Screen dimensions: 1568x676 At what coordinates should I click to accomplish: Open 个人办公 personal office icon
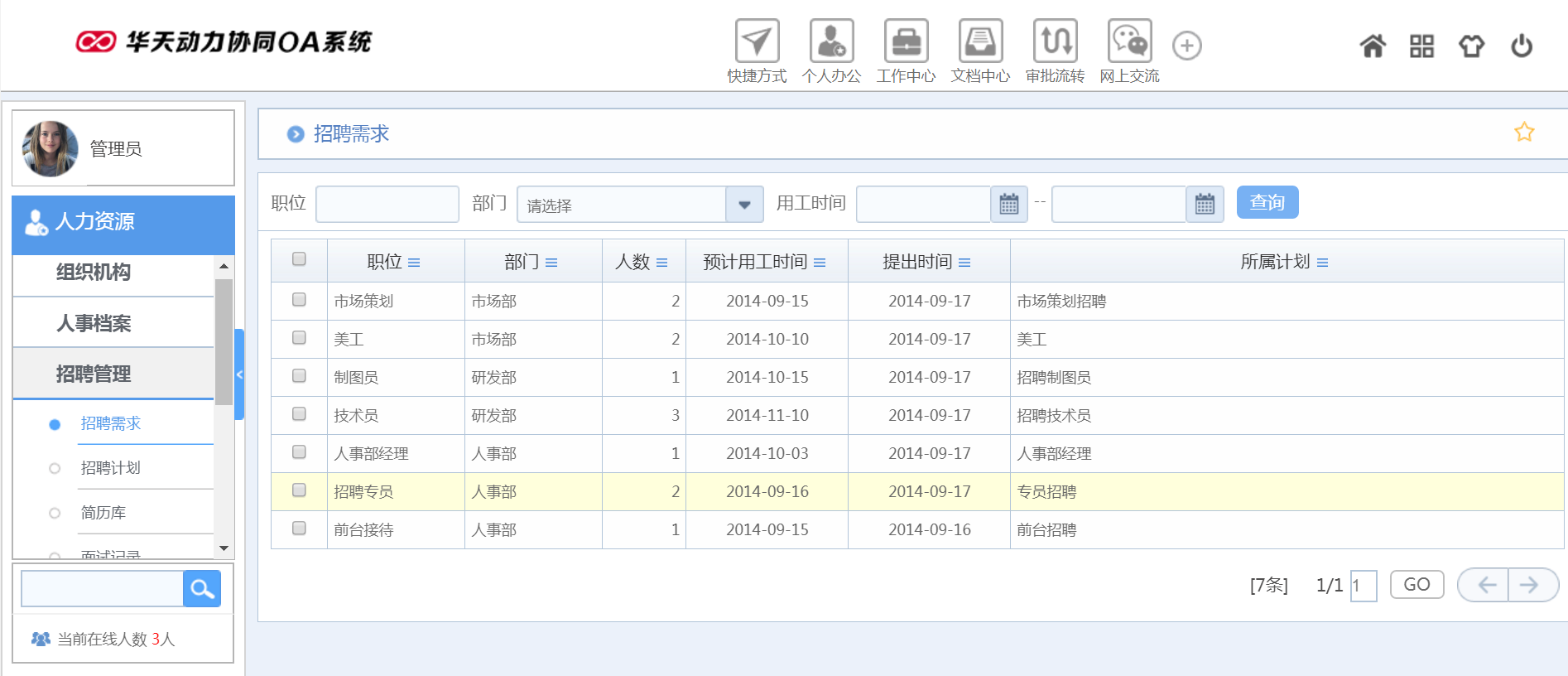point(831,41)
